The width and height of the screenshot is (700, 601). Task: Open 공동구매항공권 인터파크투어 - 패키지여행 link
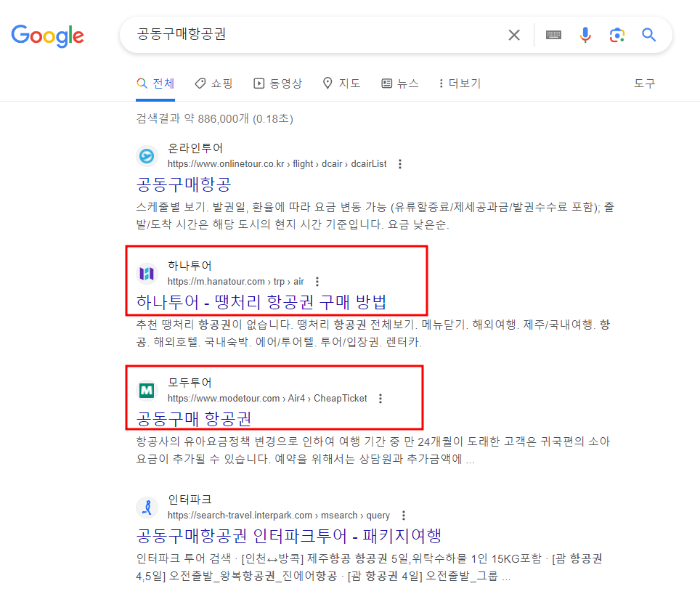coord(289,536)
